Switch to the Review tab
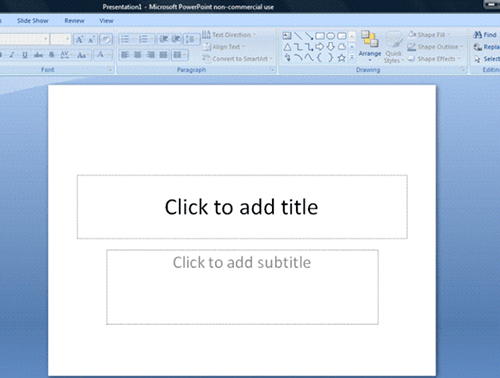The height and width of the screenshot is (378, 500). (x=74, y=21)
